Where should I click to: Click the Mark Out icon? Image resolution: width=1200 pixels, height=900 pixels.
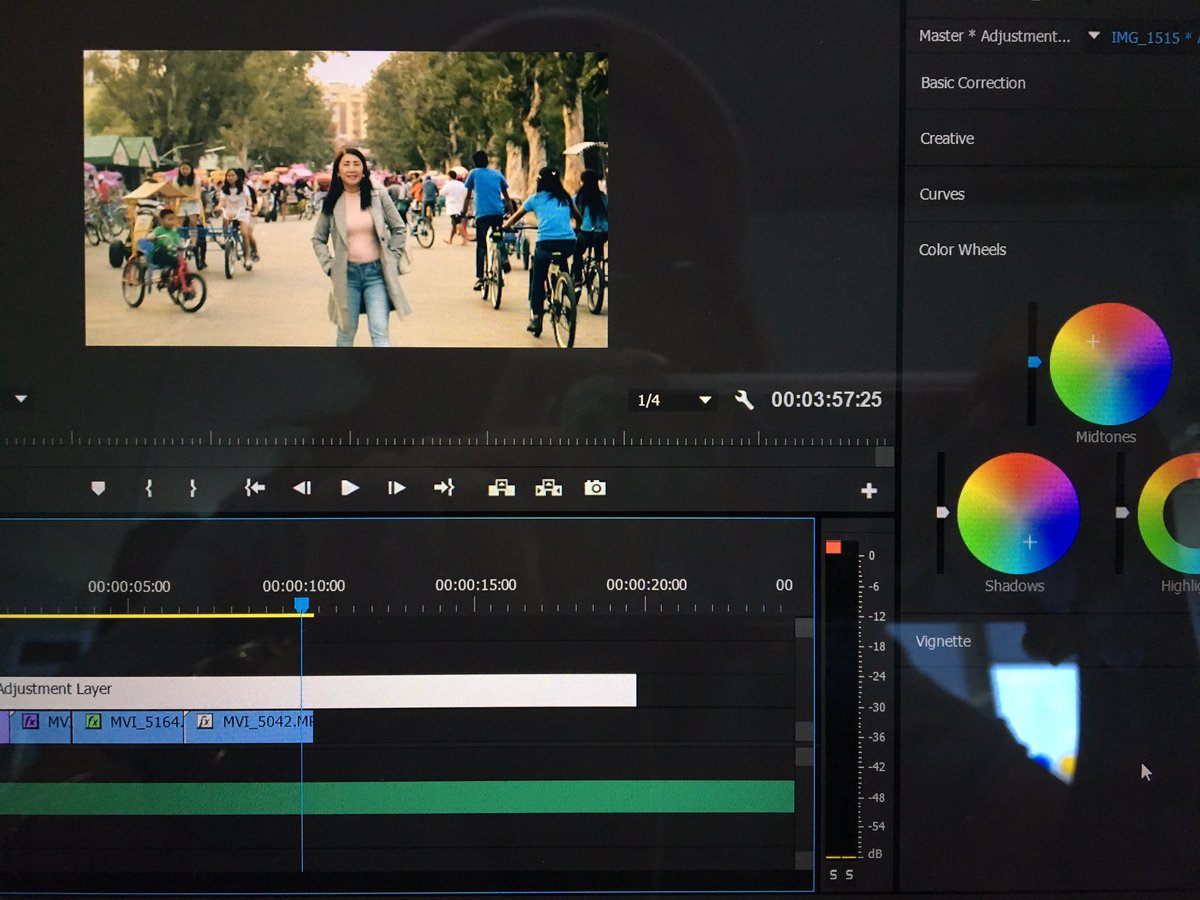pyautogui.click(x=192, y=488)
